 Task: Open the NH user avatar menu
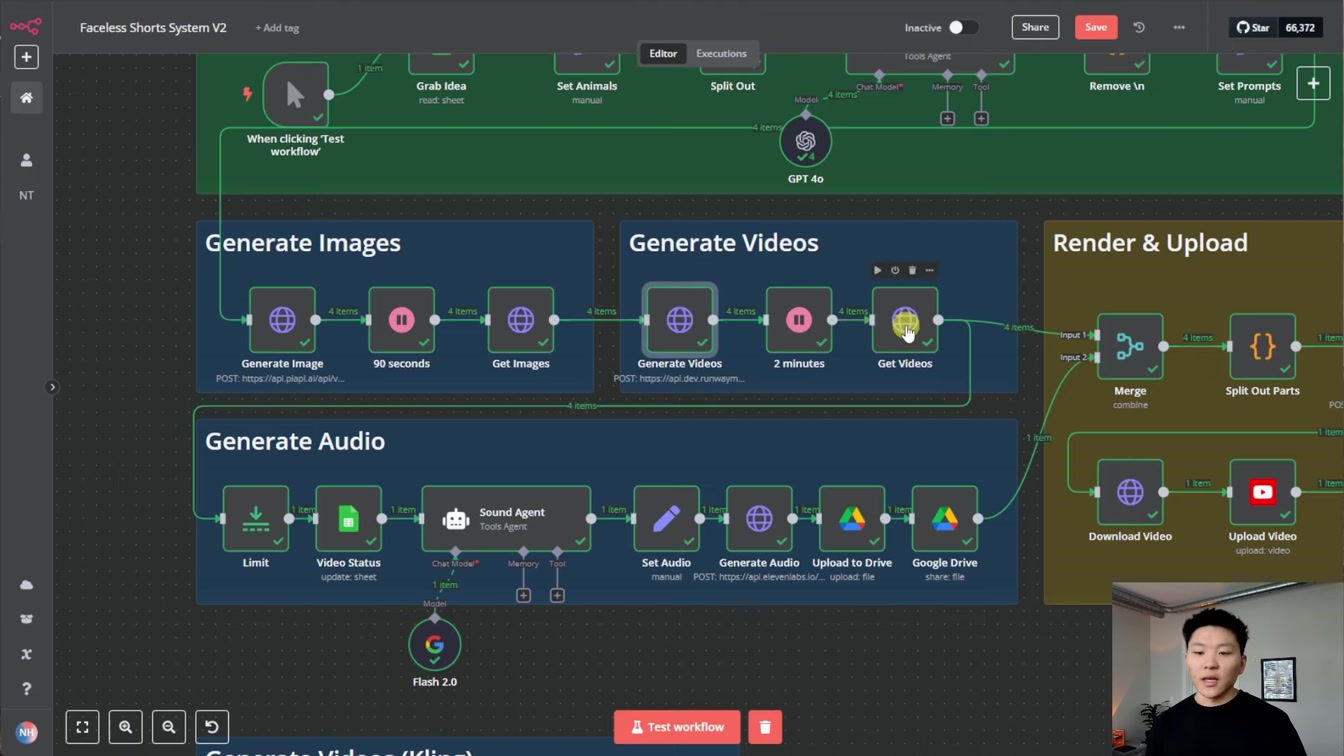(x=26, y=733)
